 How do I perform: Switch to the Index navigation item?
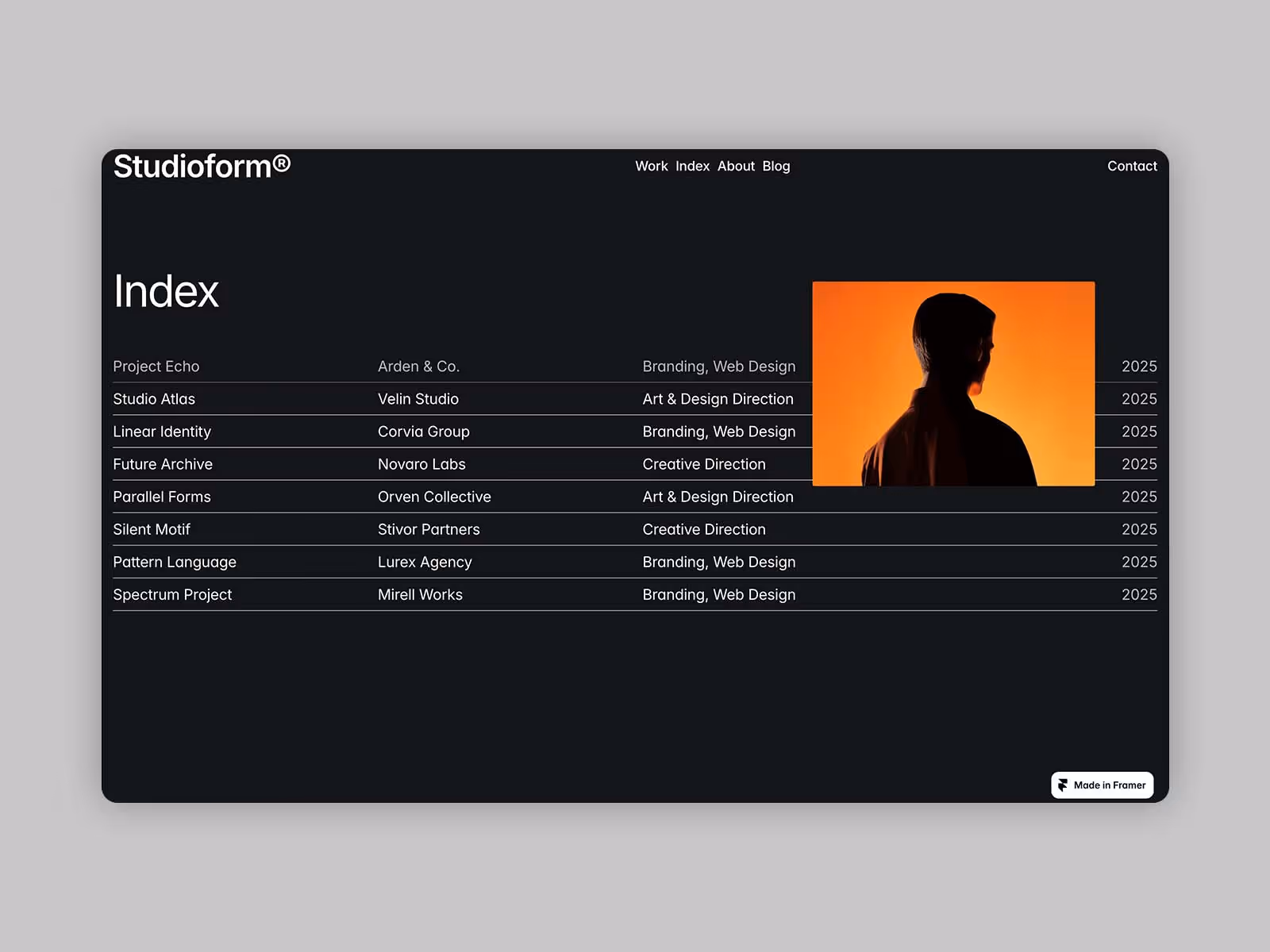(x=692, y=166)
